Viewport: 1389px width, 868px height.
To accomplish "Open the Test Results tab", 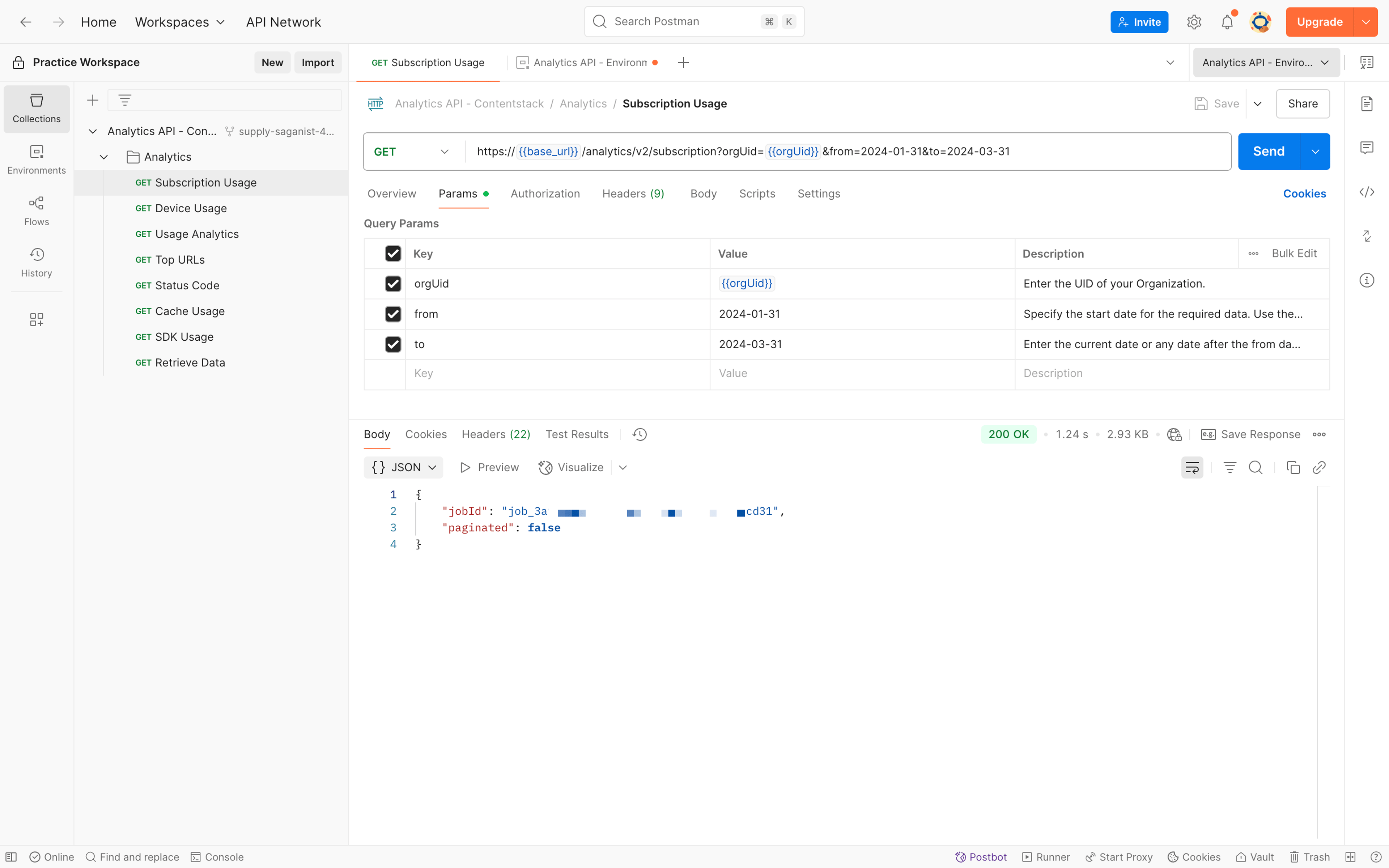I will 577,435.
